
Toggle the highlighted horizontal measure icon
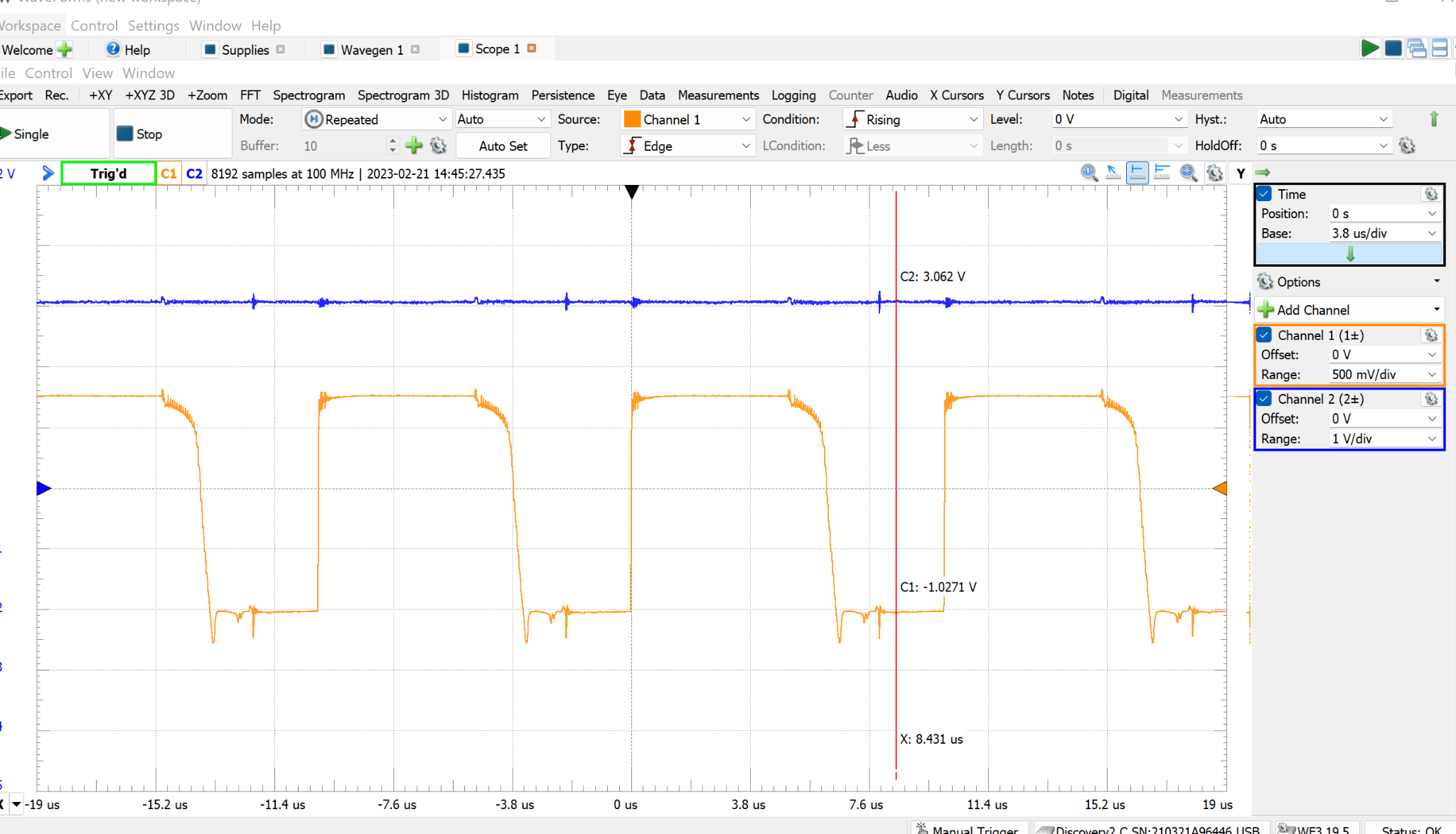click(1137, 173)
